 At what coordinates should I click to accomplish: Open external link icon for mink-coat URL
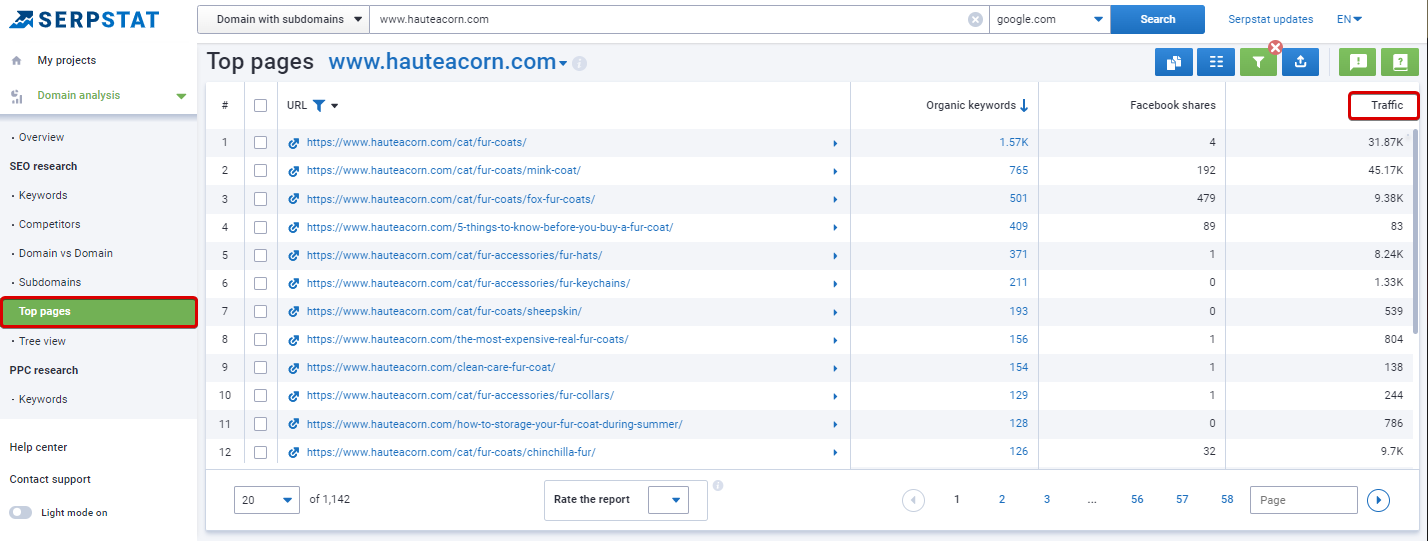click(294, 171)
